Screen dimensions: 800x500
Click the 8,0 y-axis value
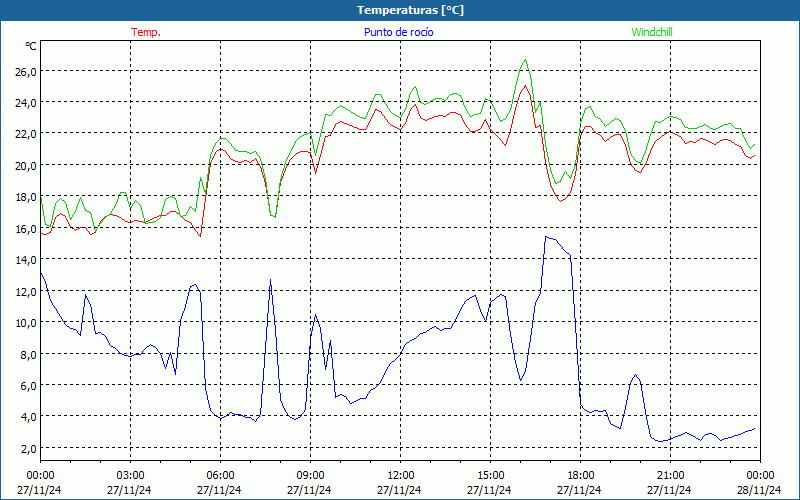pos(28,355)
